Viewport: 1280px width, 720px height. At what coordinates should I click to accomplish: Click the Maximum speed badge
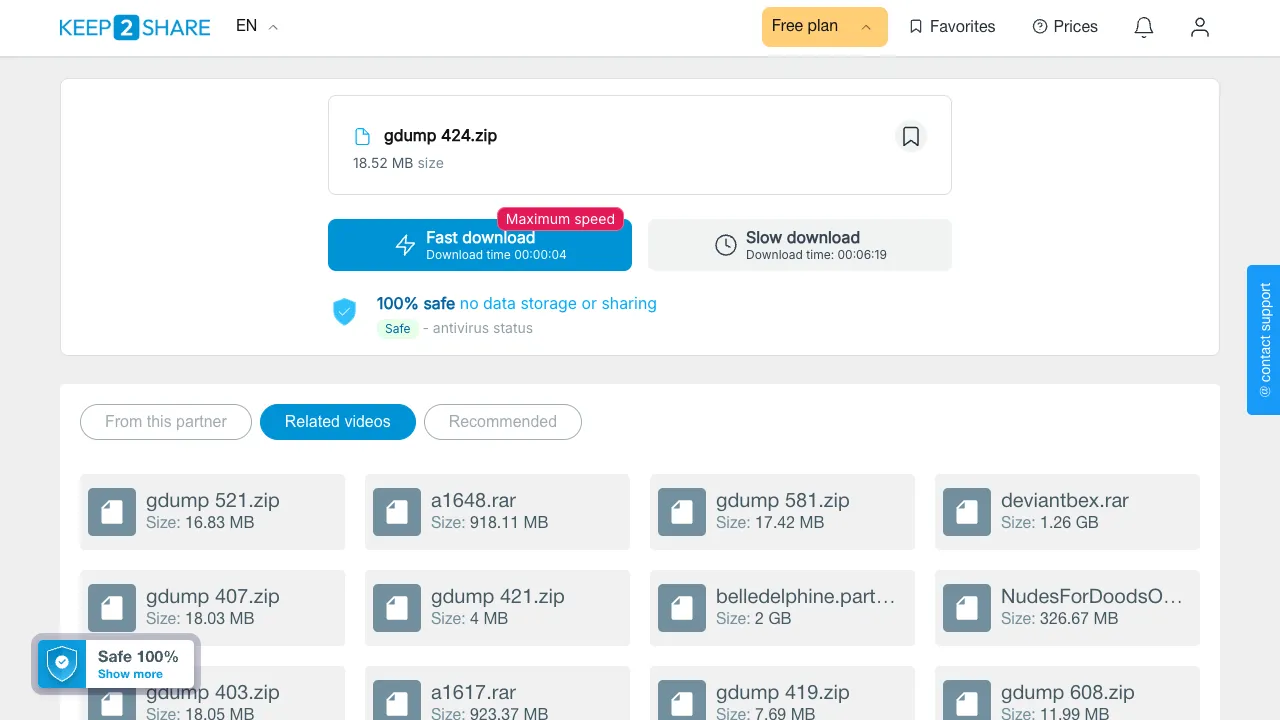pos(560,219)
